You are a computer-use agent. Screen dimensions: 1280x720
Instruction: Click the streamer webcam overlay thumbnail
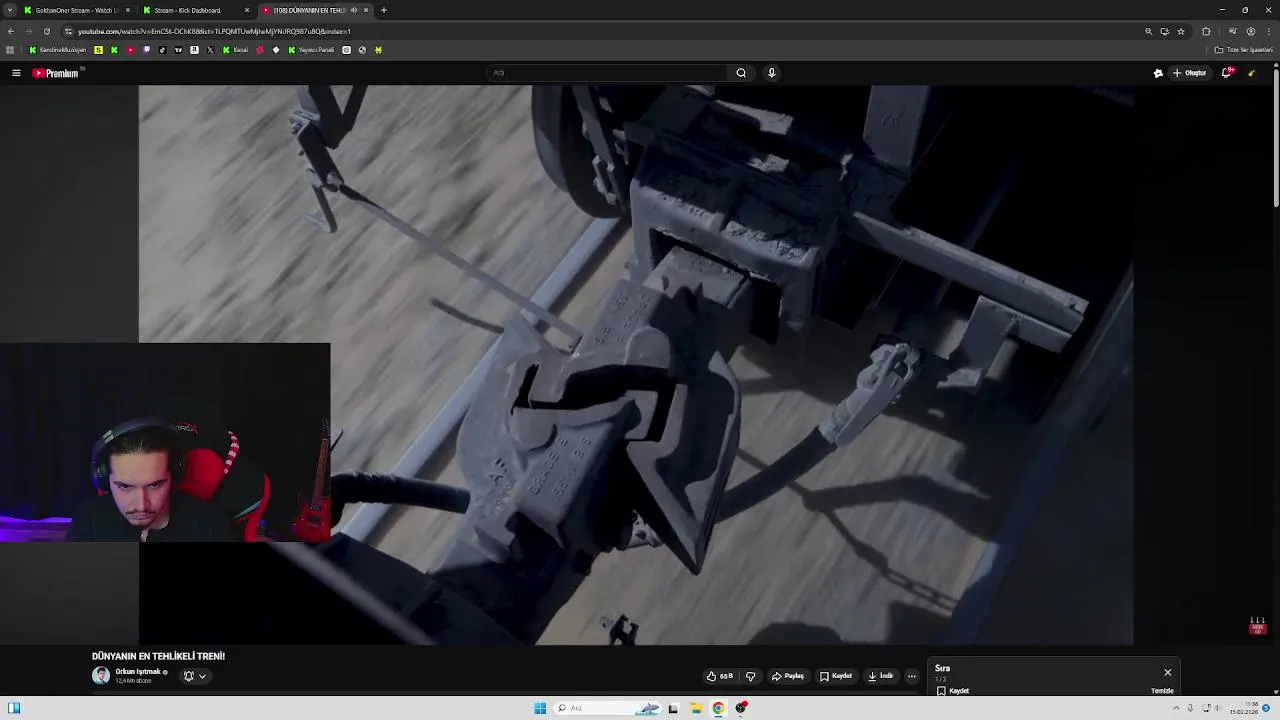pos(165,443)
